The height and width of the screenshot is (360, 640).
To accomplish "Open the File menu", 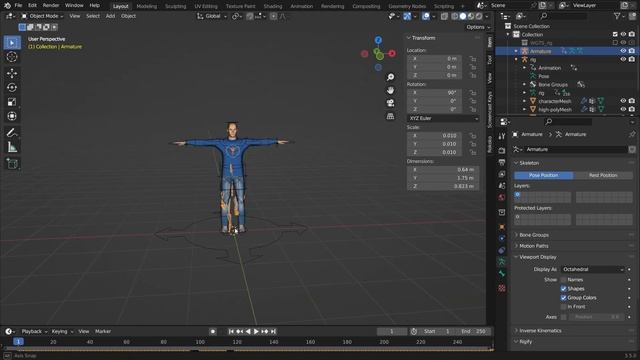I will 18,5.
